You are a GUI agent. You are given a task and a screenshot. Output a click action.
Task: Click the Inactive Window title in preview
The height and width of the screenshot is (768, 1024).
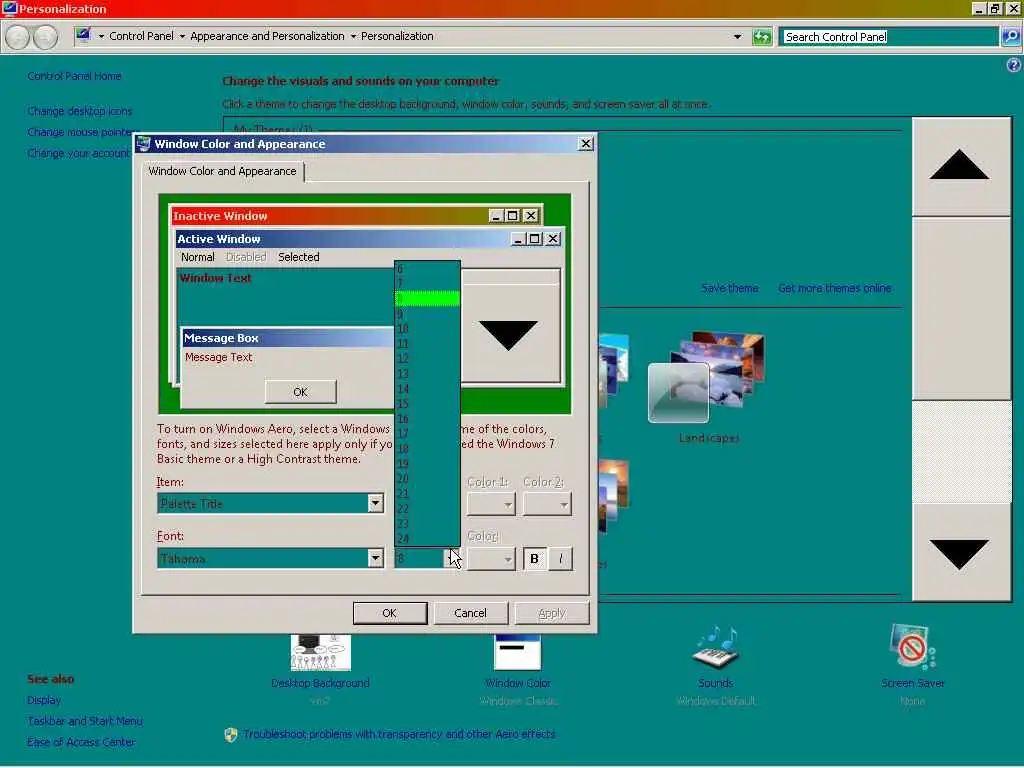coord(220,216)
